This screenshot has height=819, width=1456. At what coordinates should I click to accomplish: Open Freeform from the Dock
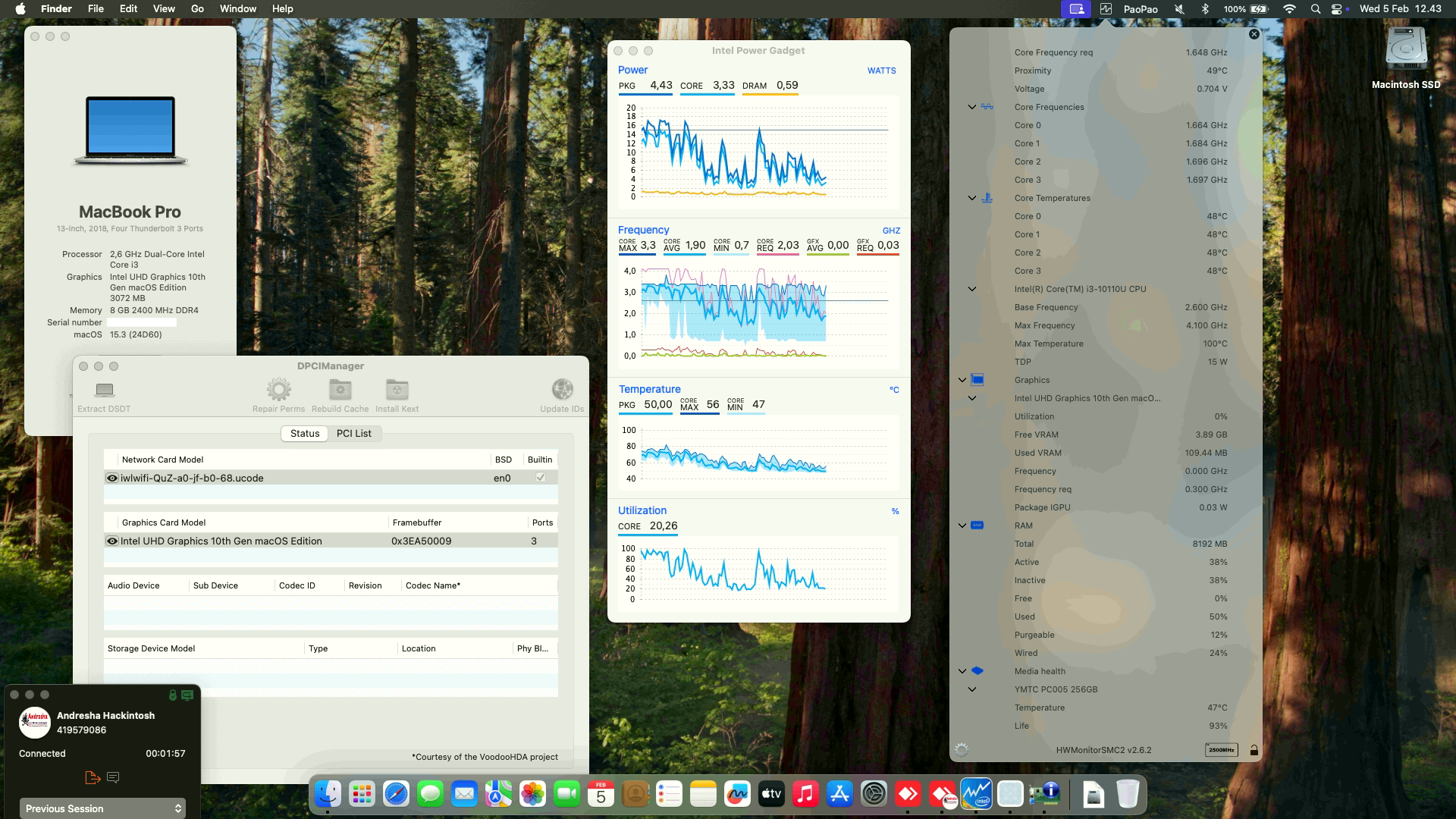pos(737,794)
